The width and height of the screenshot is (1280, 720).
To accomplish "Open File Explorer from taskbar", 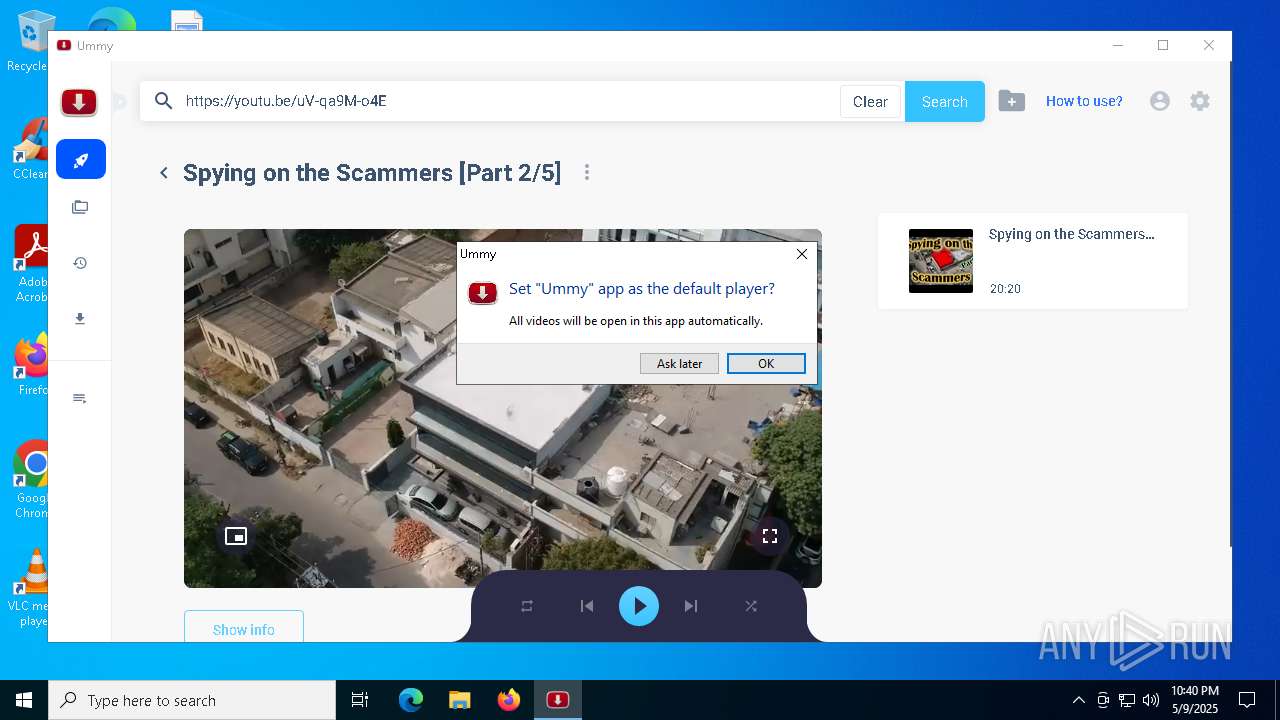I will point(459,700).
